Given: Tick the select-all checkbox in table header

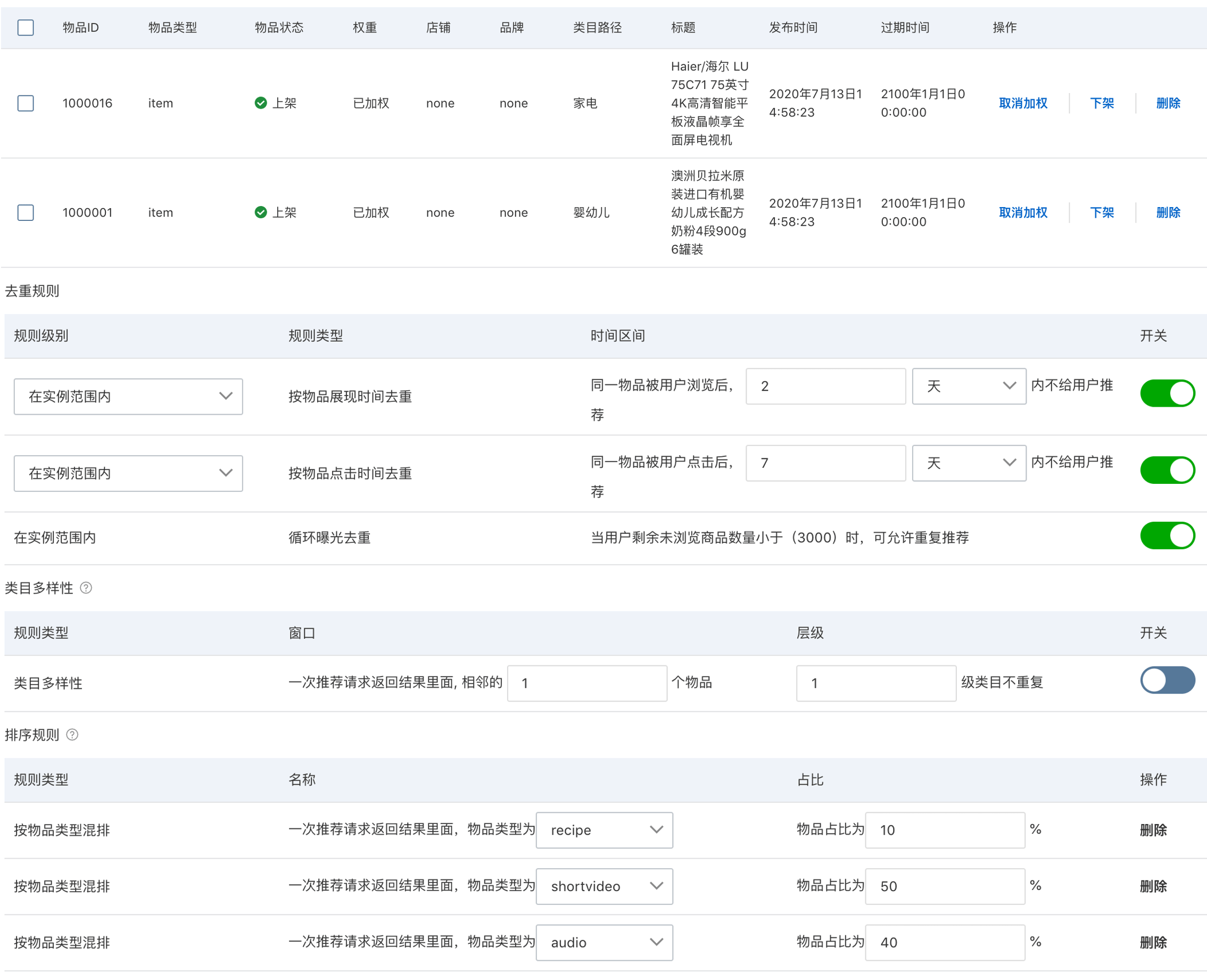Looking at the screenshot, I should coord(26,27).
